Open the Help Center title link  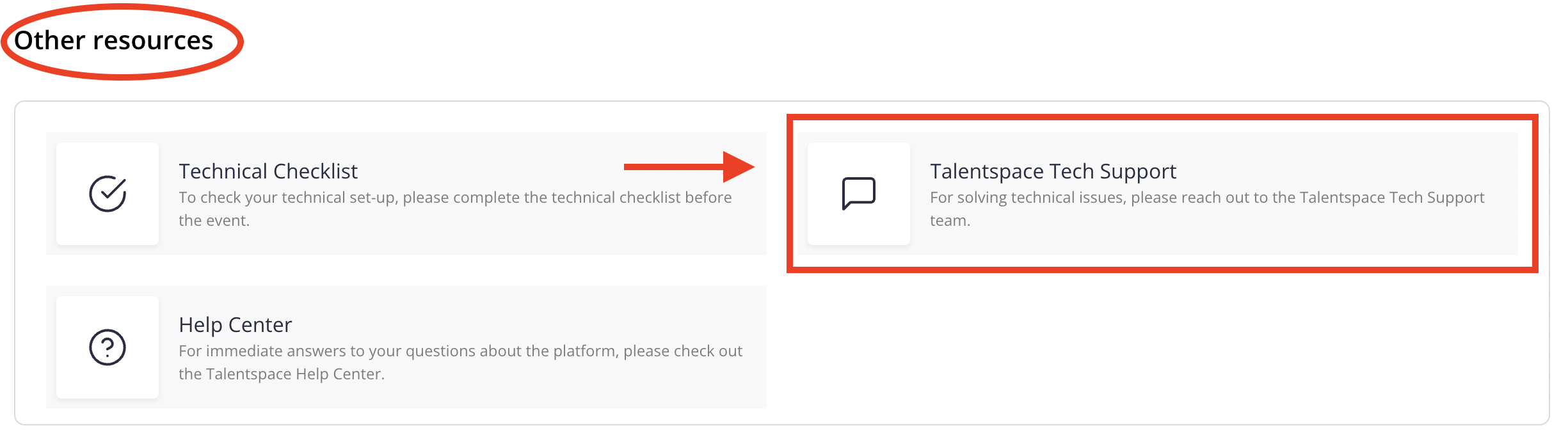(235, 325)
